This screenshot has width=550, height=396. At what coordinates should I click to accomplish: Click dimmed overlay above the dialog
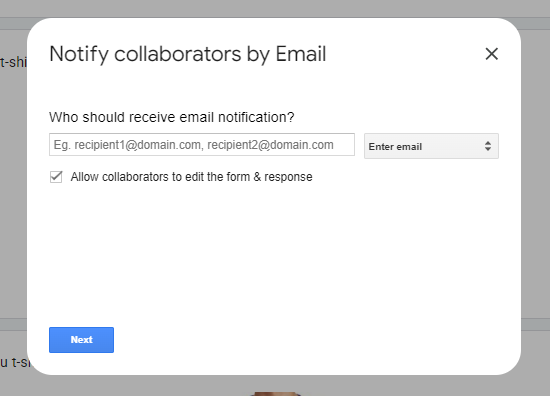click(275, 8)
